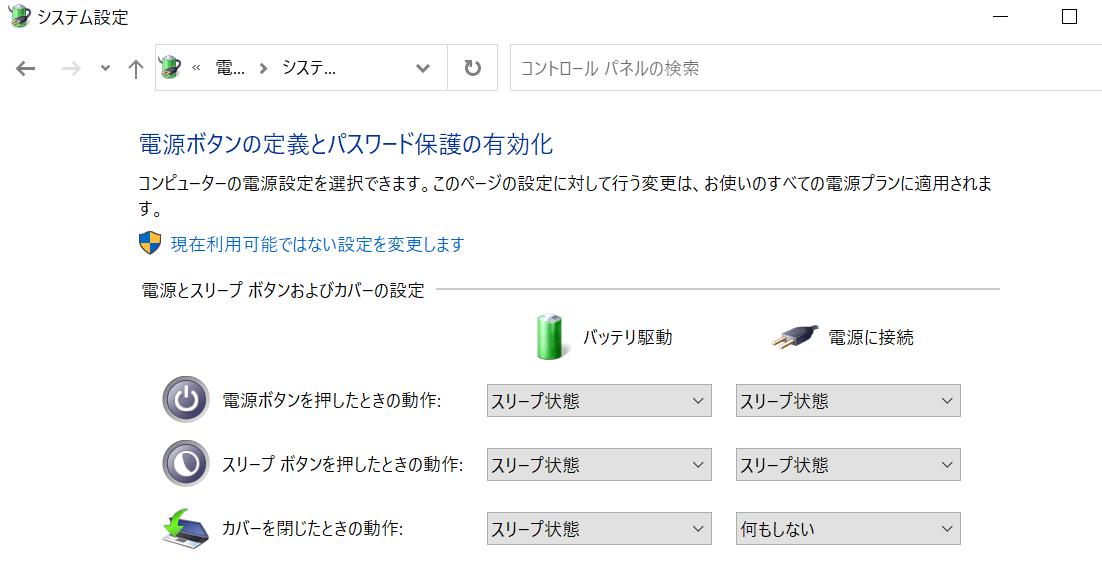Click the コントロール パネルの検索 search field
The image size is (1102, 577).
(x=800, y=68)
